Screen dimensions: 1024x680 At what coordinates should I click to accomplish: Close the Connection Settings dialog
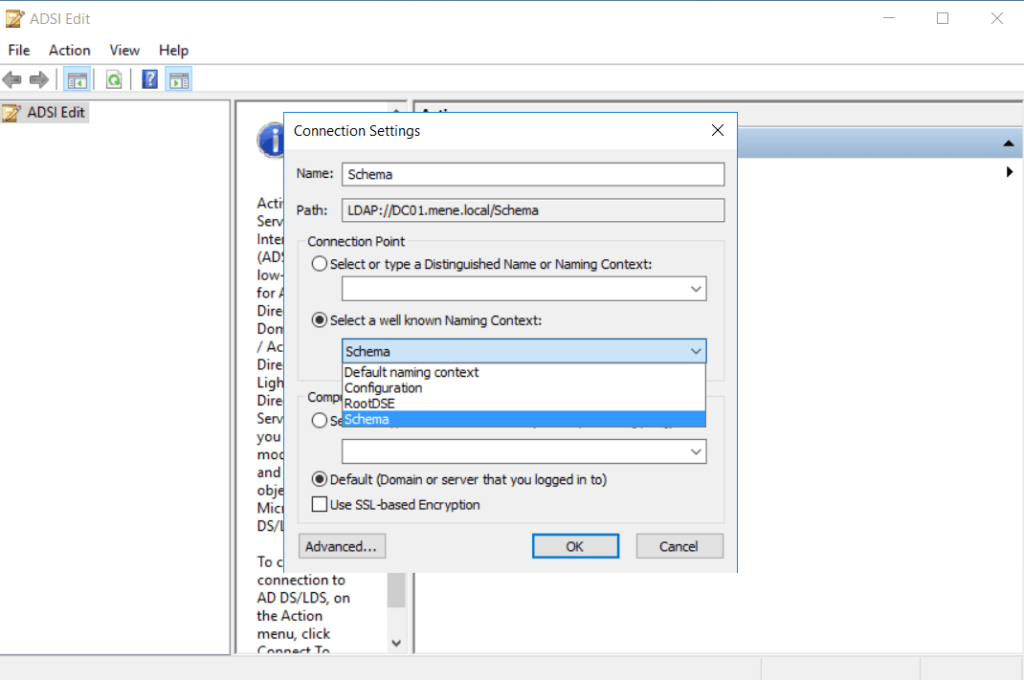(717, 131)
